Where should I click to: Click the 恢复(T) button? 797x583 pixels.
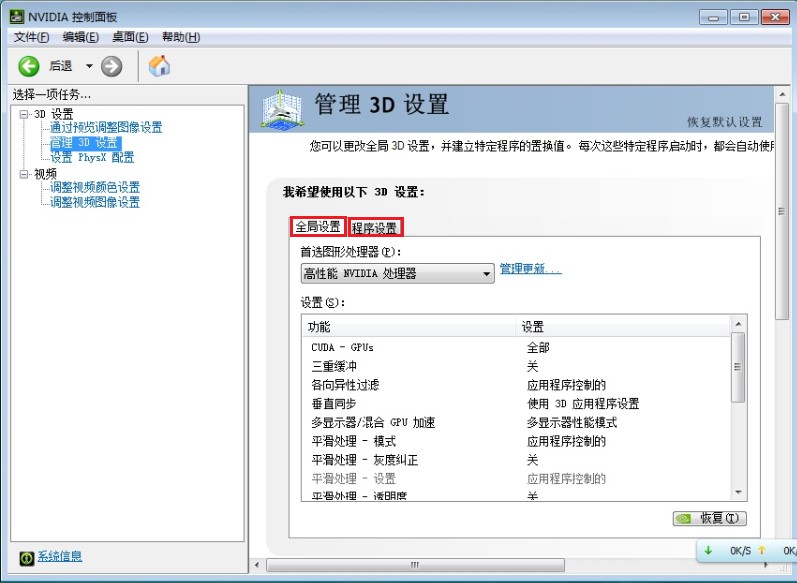pos(710,518)
